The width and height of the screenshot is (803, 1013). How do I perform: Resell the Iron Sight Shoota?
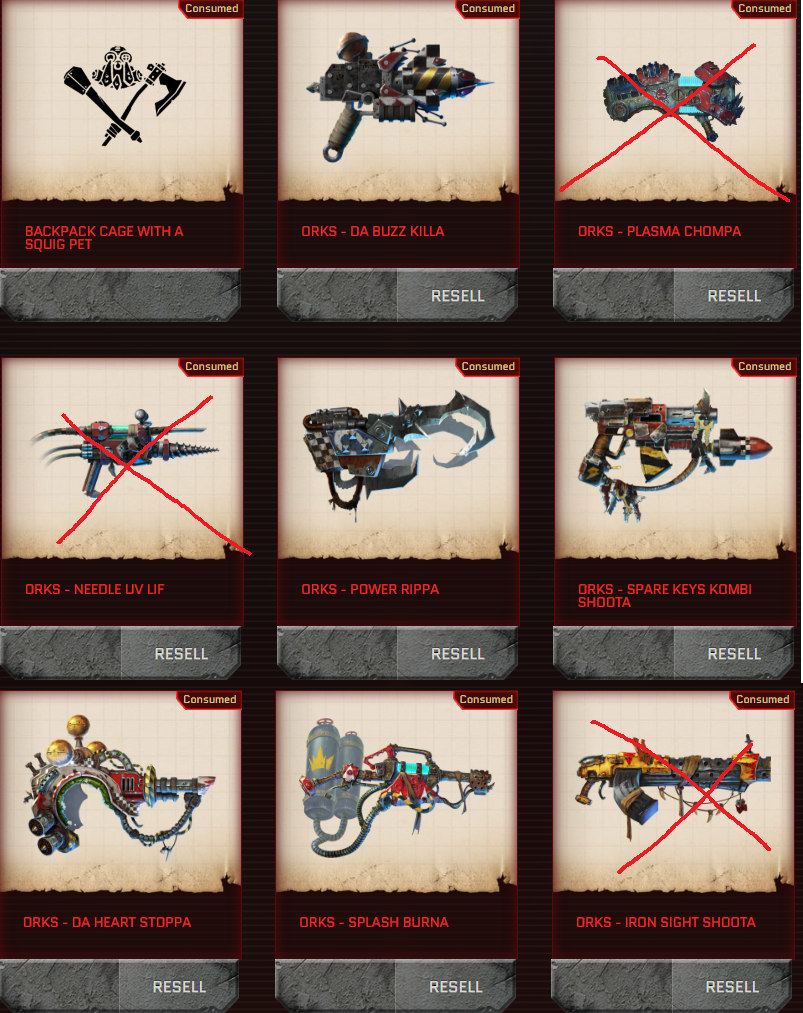732,987
